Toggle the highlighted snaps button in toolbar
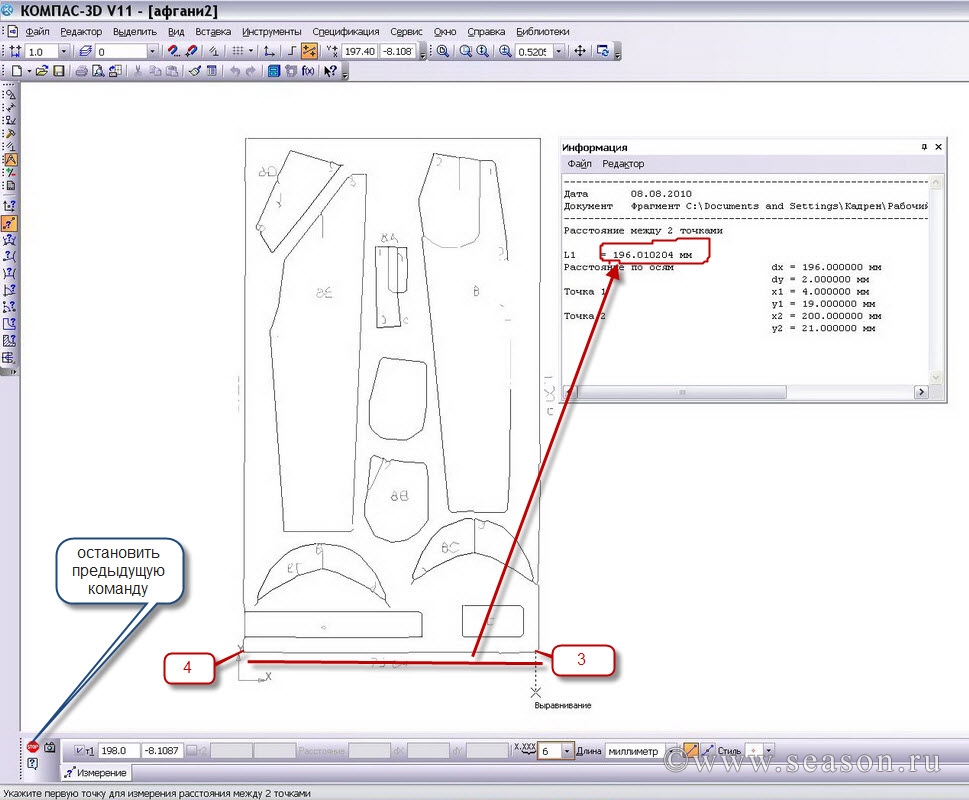This screenshot has height=800, width=969. pyautogui.click(x=309, y=51)
